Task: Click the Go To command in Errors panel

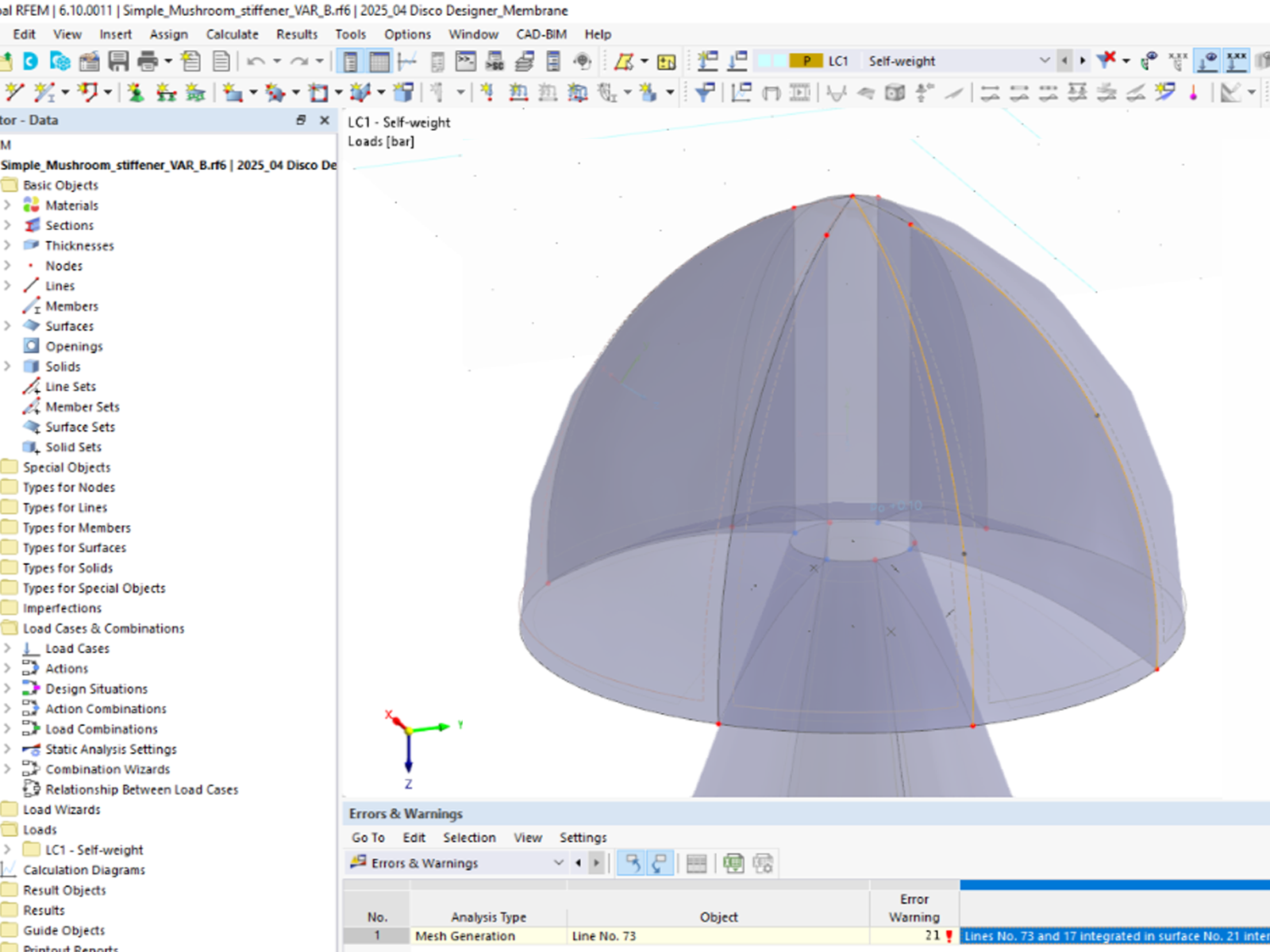Action: pyautogui.click(x=368, y=838)
